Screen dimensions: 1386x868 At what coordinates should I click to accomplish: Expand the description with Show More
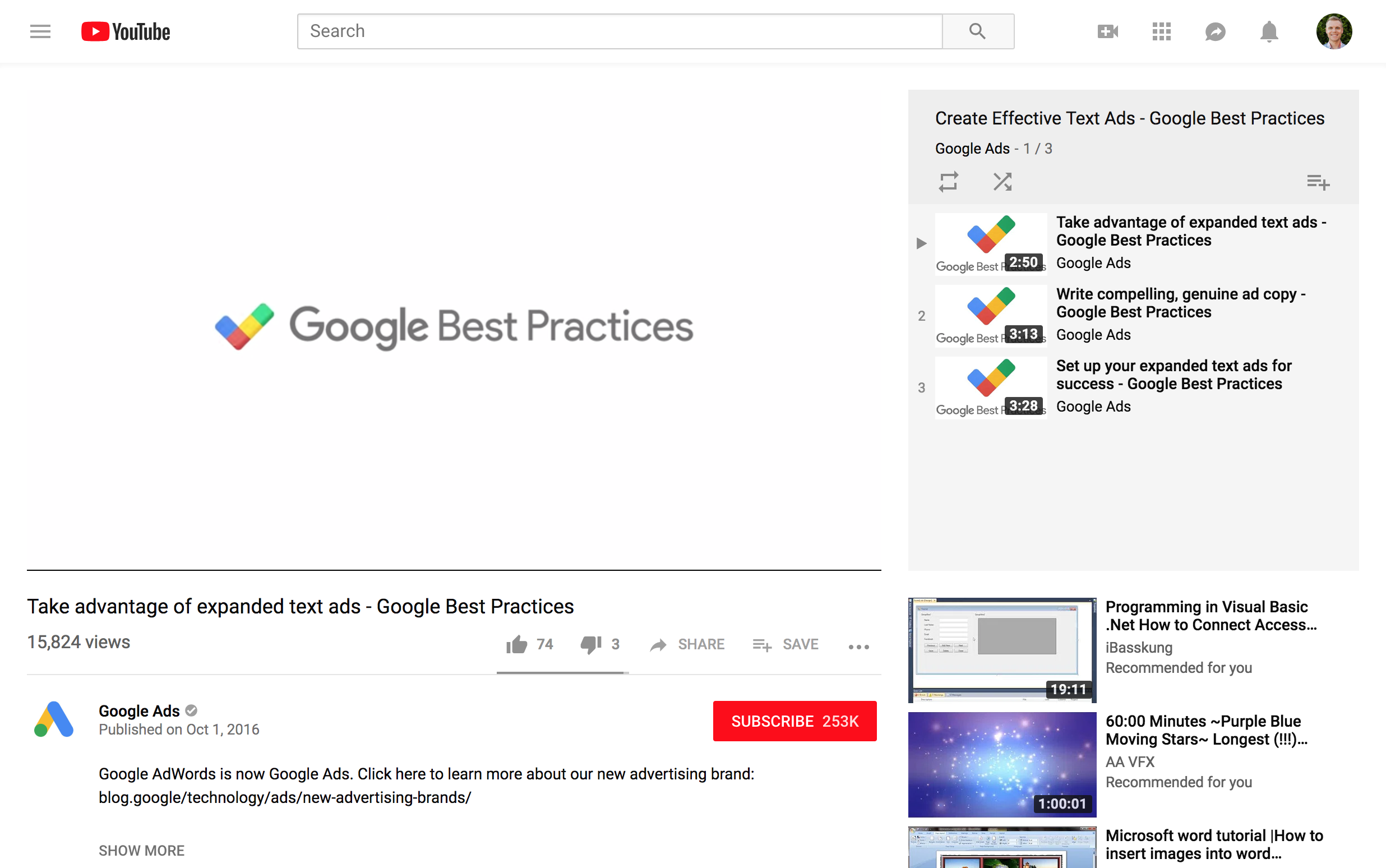(141, 850)
